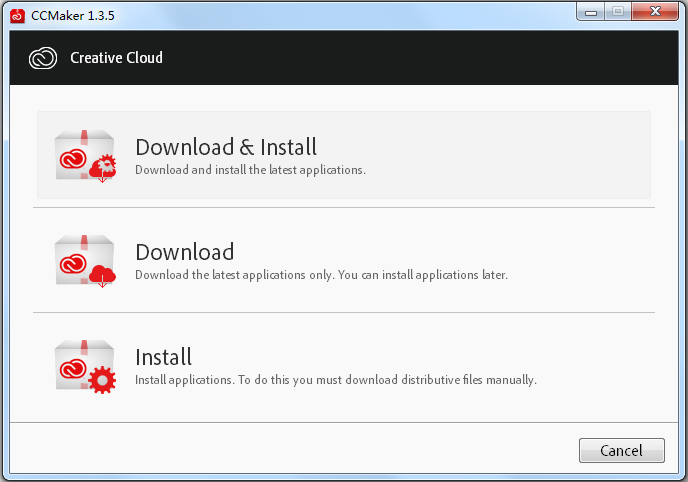Choose the "Download & Install" heading
This screenshot has width=688, height=482.
226,147
